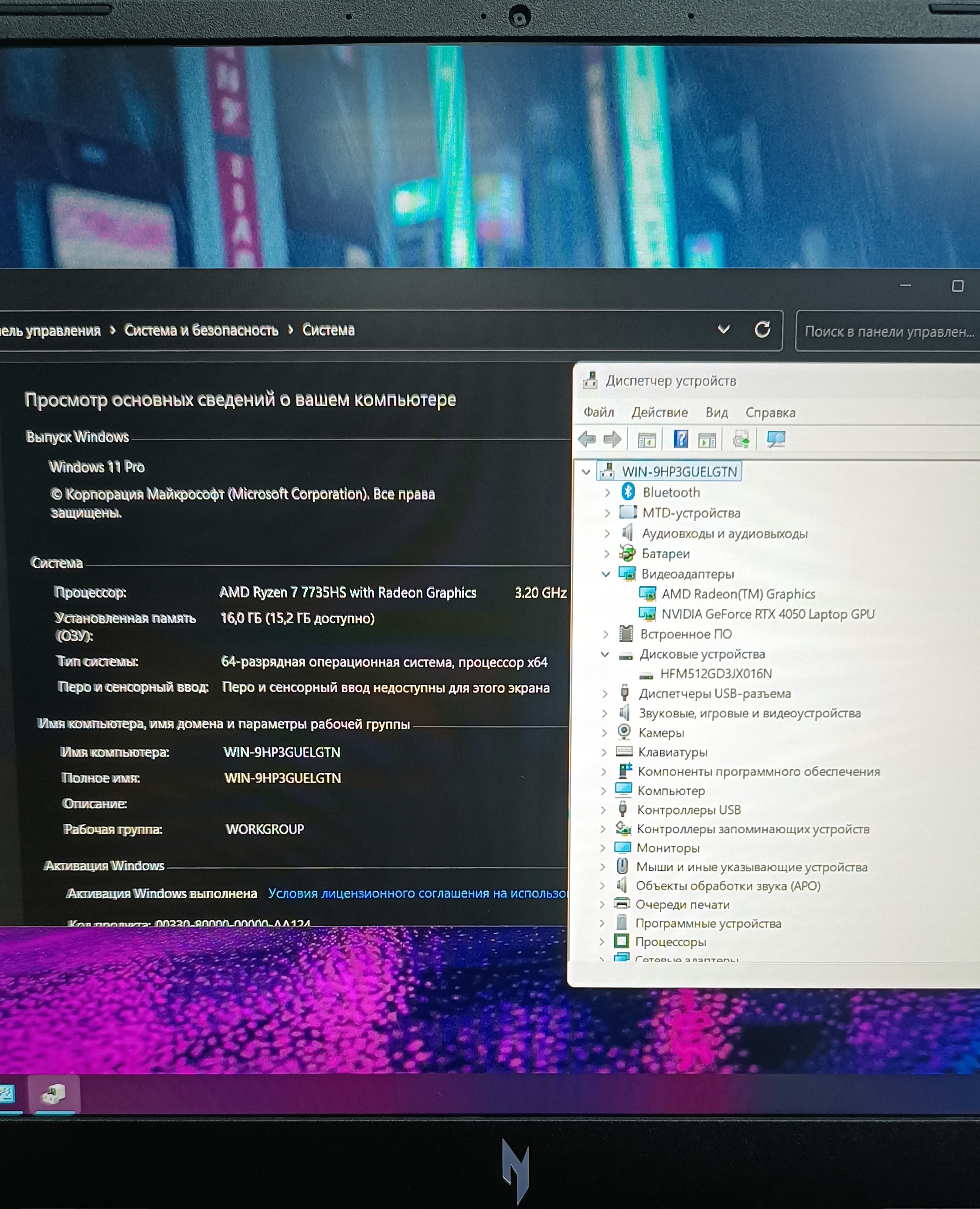Click the AMD Ryzen 7 7735HS processor text
This screenshot has width=980, height=1209.
point(348,593)
